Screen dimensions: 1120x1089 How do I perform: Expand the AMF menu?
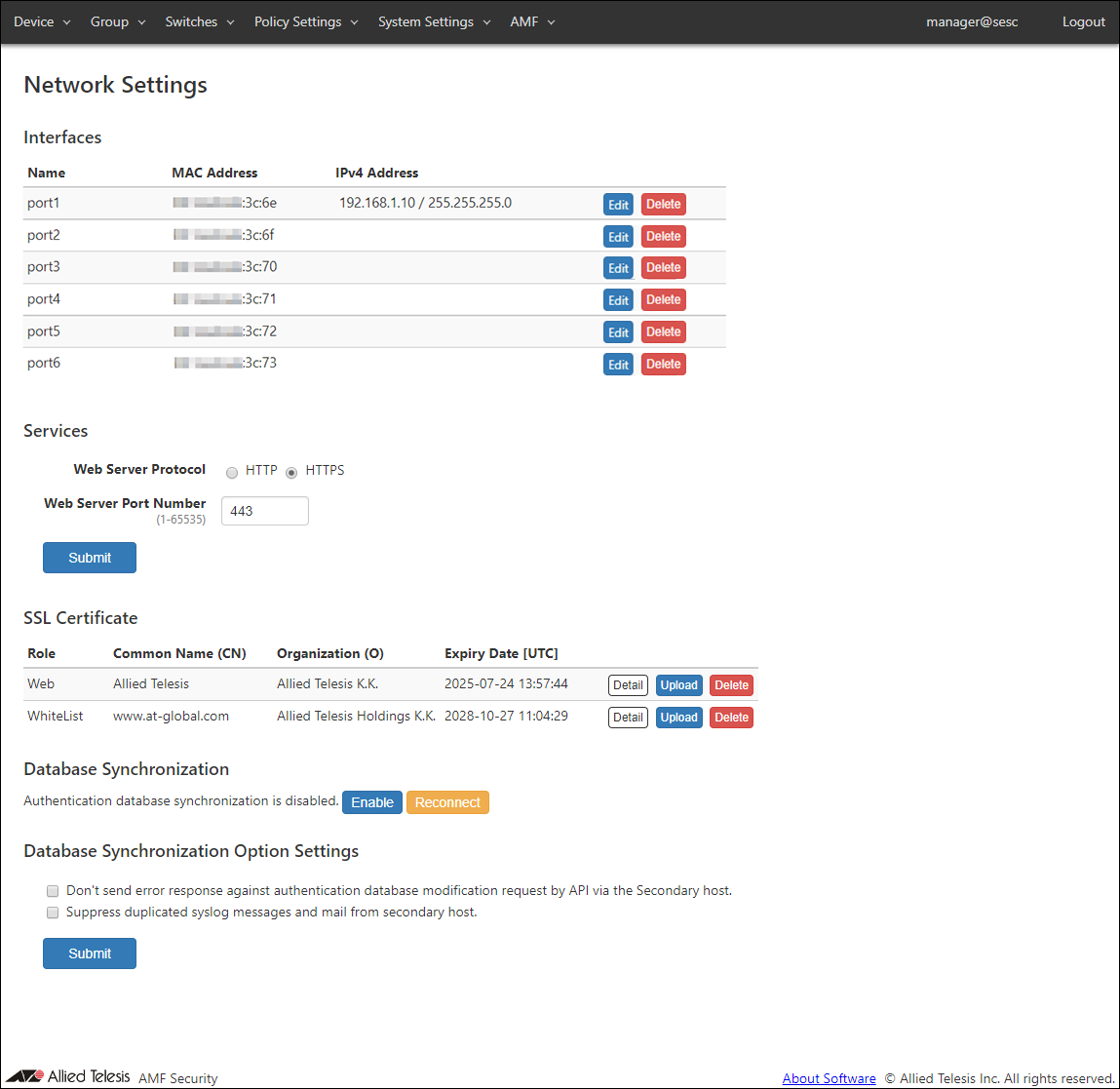[x=532, y=21]
